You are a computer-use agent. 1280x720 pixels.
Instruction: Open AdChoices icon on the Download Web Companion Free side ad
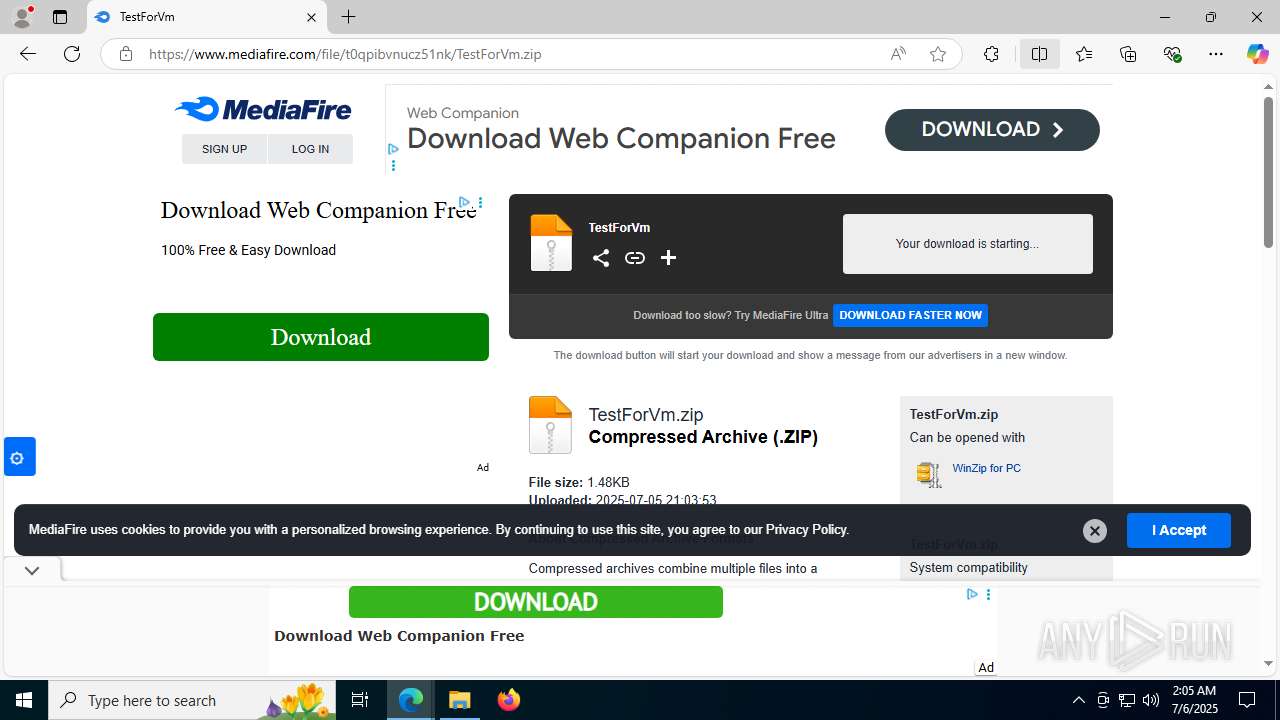click(x=465, y=202)
